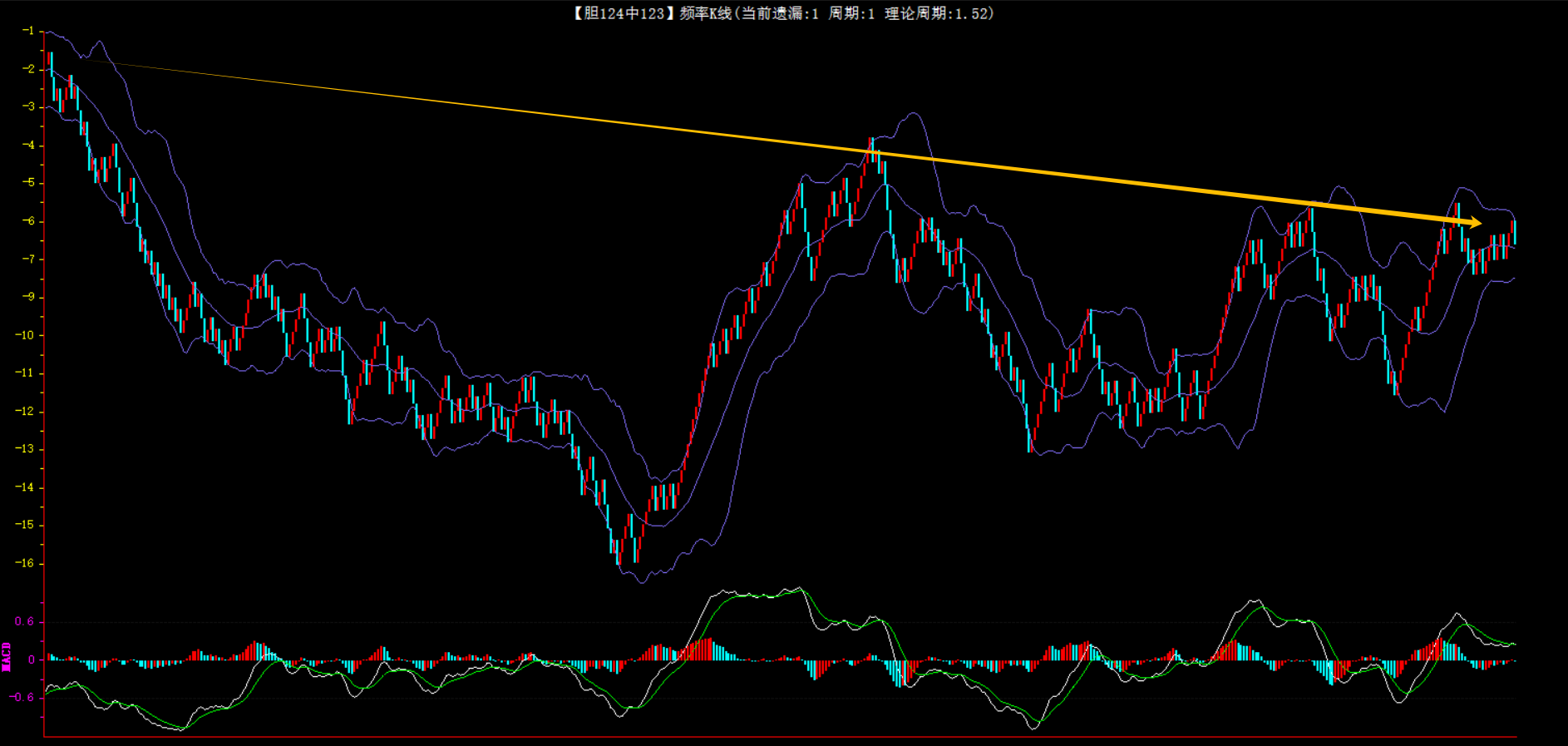Click the red 0 MACD axis label
1568x746 pixels.
(x=32, y=660)
